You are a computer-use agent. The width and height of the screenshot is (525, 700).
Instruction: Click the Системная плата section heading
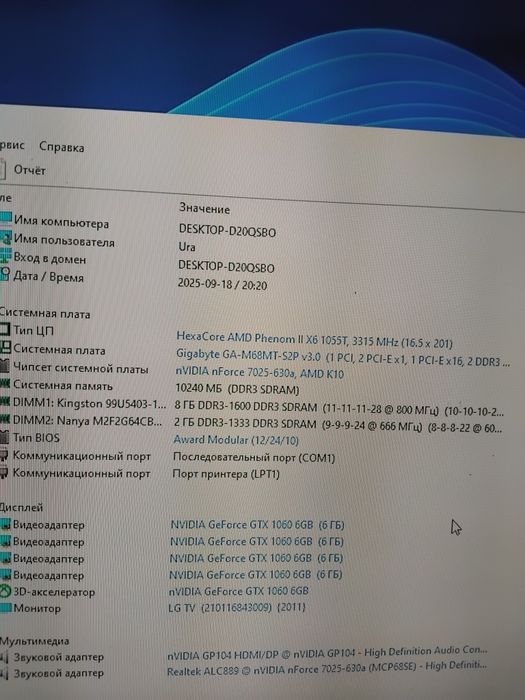point(45,314)
